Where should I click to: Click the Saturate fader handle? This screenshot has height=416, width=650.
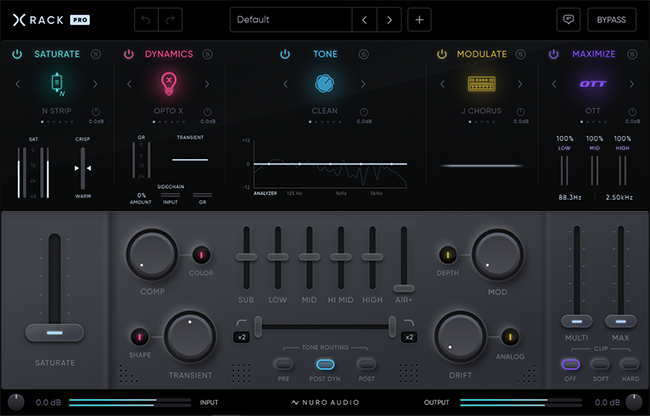pyautogui.click(x=55, y=333)
